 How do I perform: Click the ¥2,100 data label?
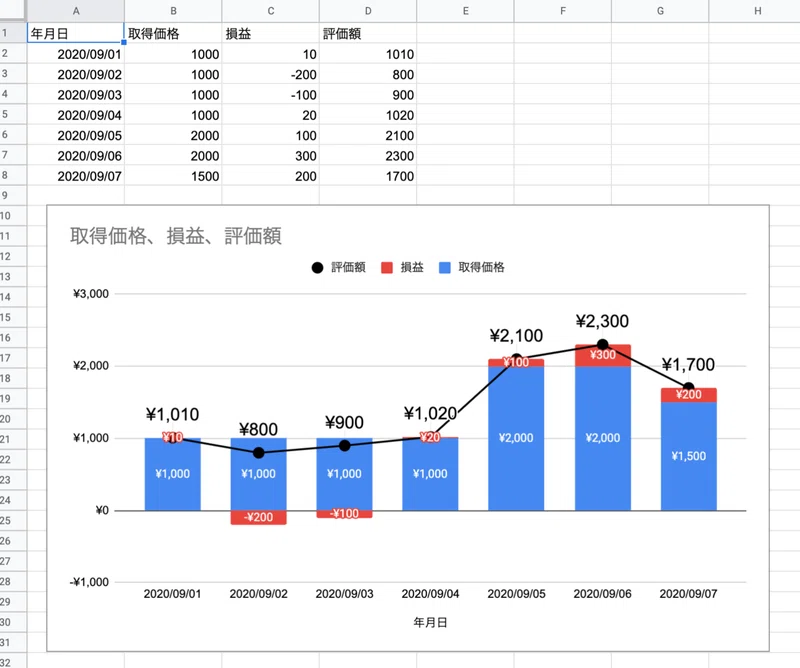(x=516, y=335)
